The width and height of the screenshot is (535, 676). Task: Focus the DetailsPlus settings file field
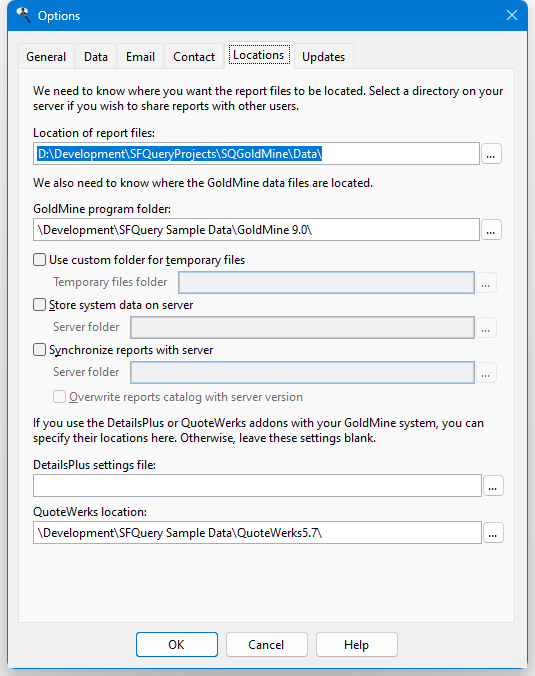(x=257, y=485)
